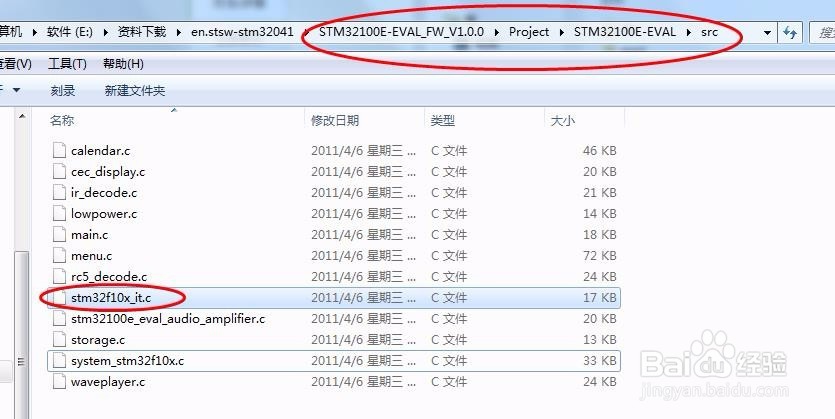This screenshot has height=419, width=835.
Task: Go to en.stsw-stm32041 in the breadcrumb
Action: pos(242,32)
